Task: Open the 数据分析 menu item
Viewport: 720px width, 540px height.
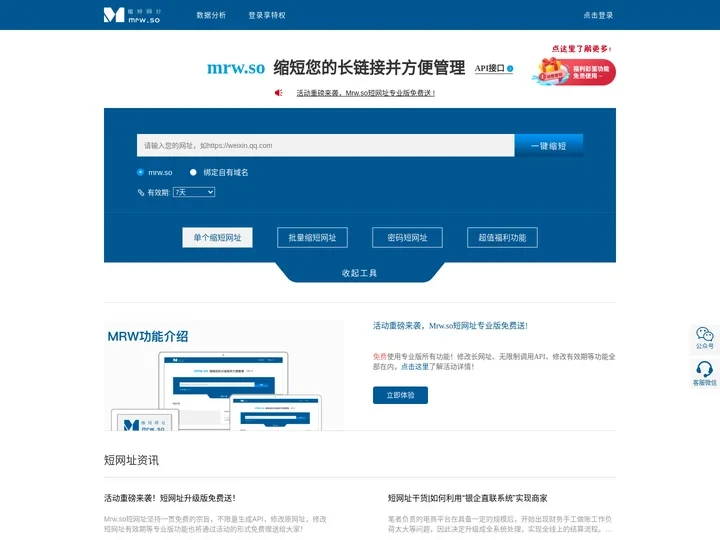Action: tap(211, 15)
